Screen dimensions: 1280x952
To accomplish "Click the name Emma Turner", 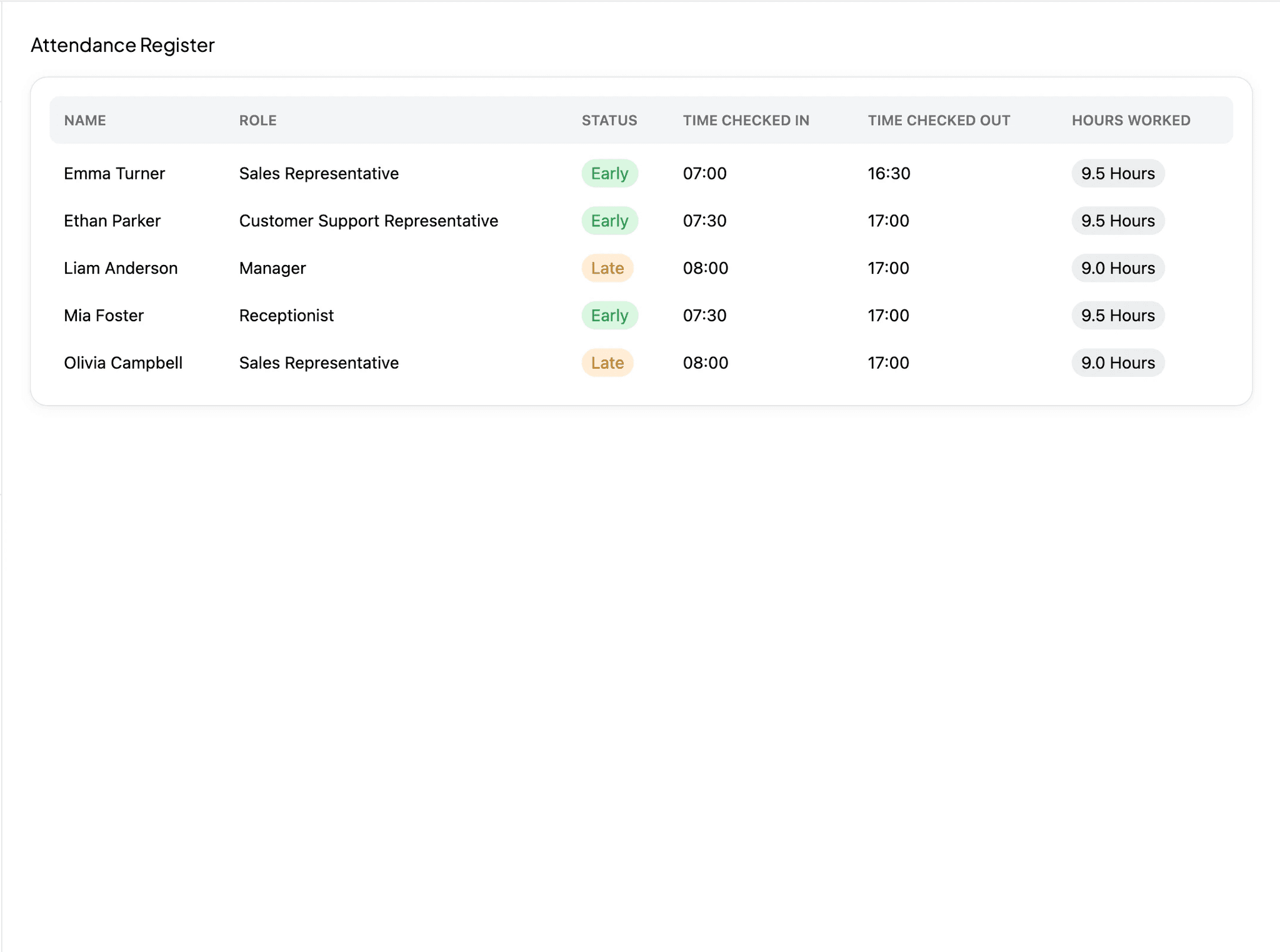I will click(114, 173).
